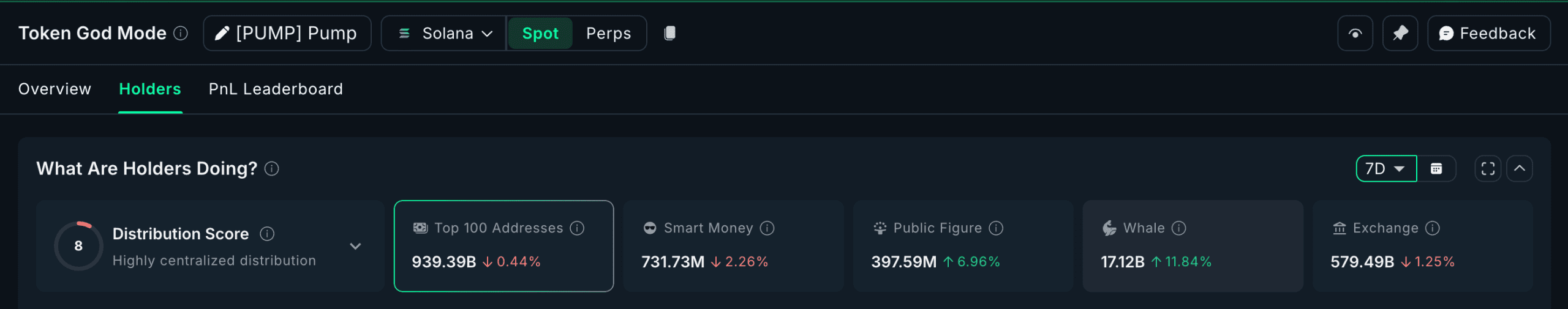Image resolution: width=1568 pixels, height=309 pixels.
Task: Open the PnL Leaderboard tab
Action: click(276, 89)
